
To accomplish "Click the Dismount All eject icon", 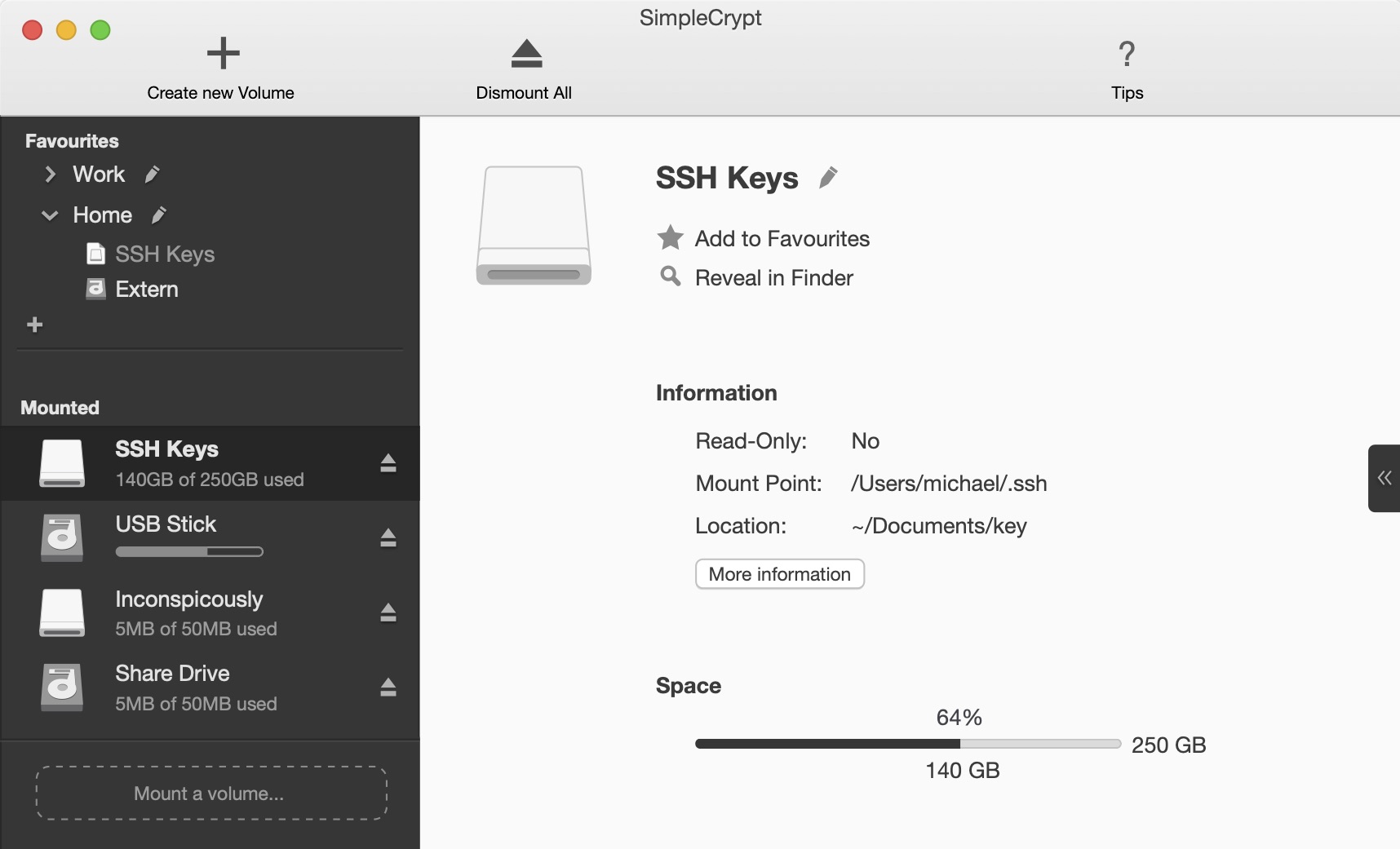I will pyautogui.click(x=526, y=54).
